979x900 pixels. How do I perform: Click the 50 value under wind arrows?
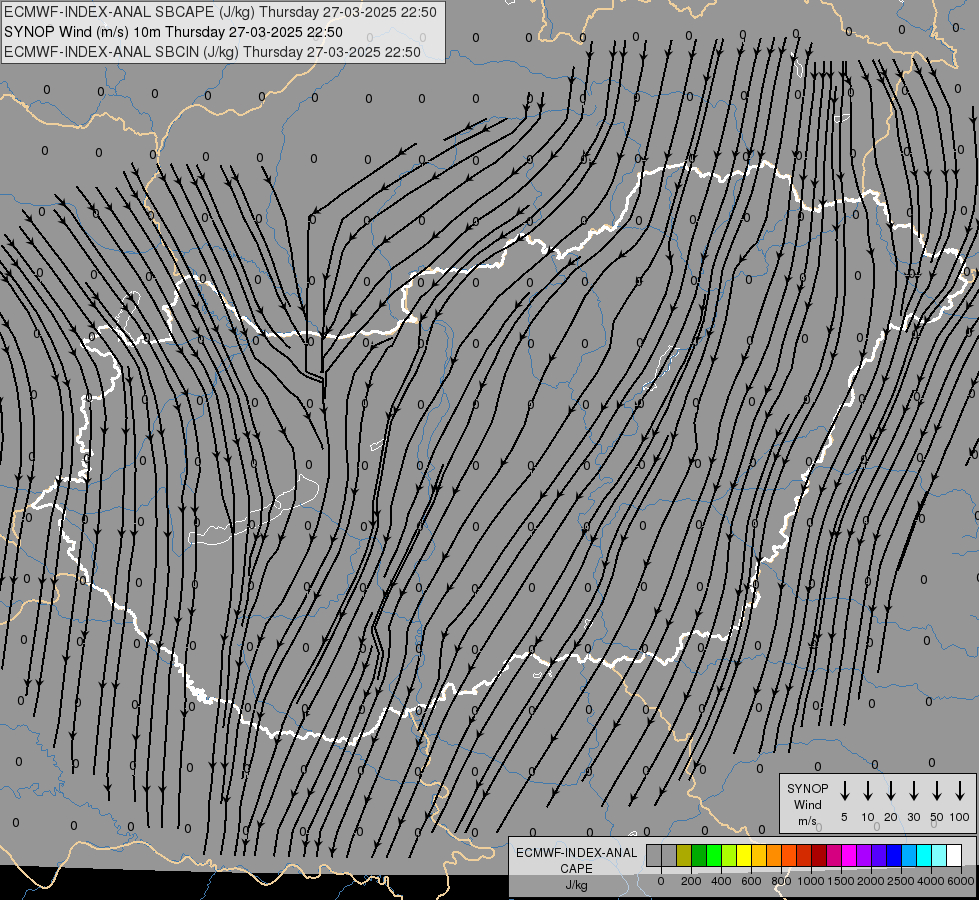coord(937,817)
